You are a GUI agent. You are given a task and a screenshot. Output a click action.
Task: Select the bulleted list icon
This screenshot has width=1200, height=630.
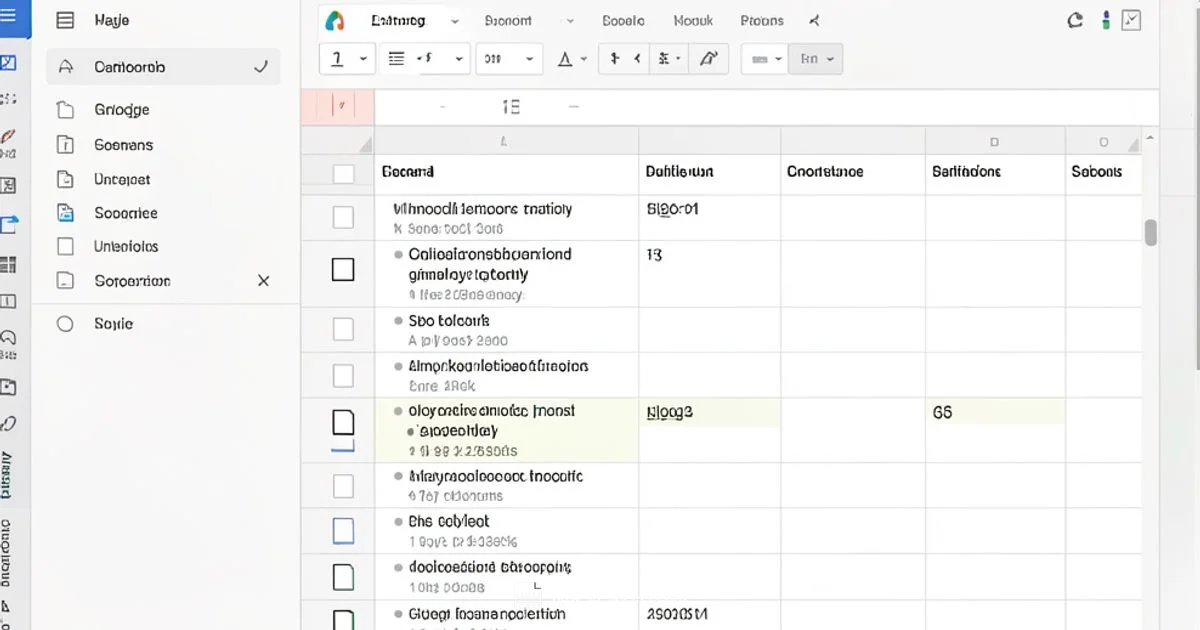pyautogui.click(x=396, y=58)
